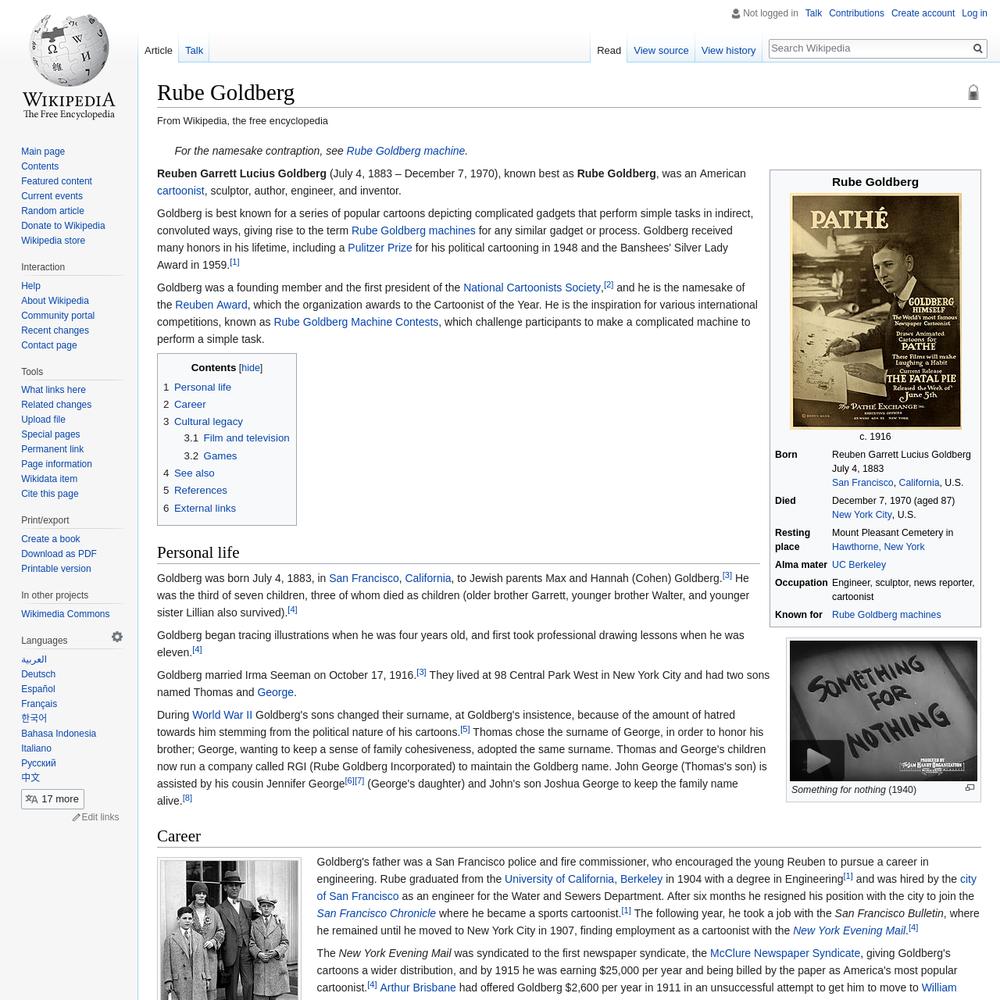
Task: Open National Cartoonists Society link
Action: coord(532,288)
